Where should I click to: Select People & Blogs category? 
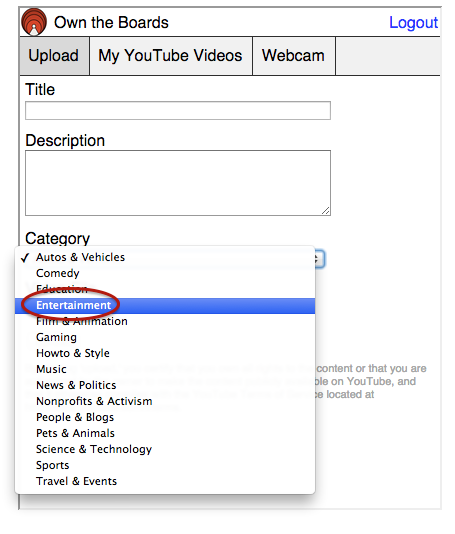(x=165, y=417)
